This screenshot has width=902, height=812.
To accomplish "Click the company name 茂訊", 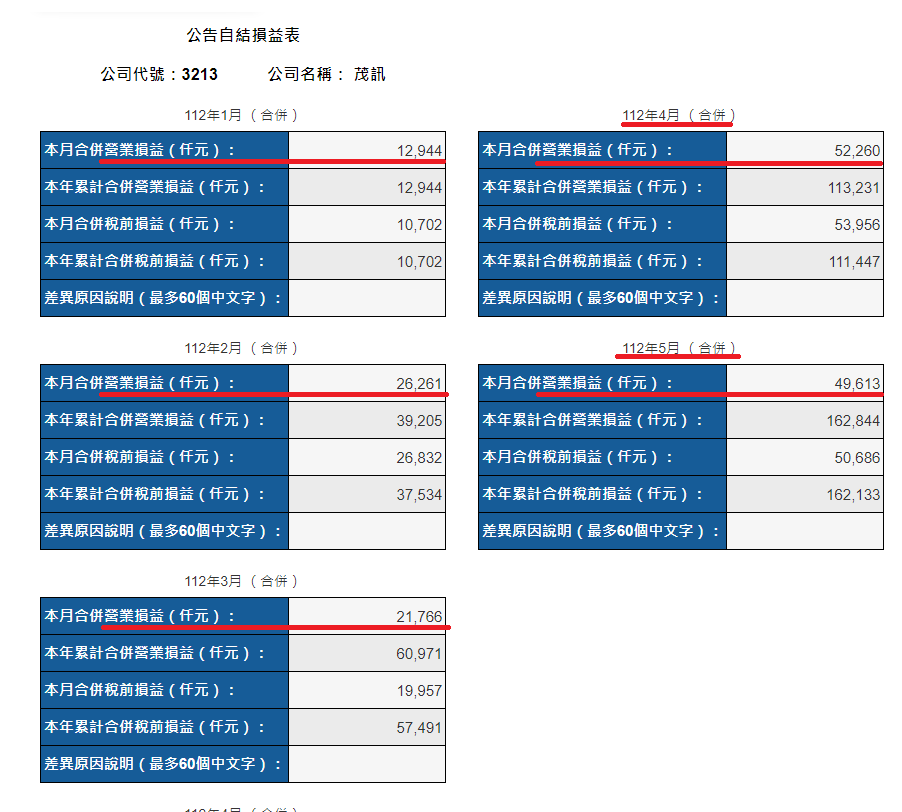I will [x=369, y=75].
